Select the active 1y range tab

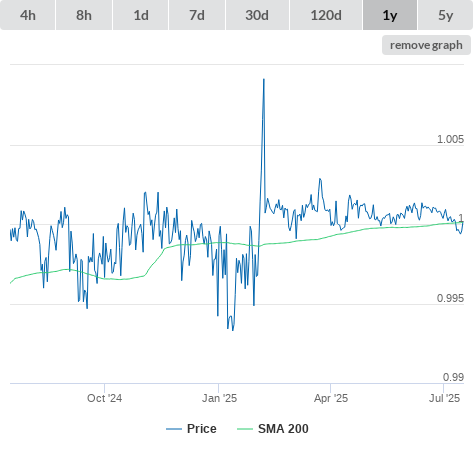(390, 15)
